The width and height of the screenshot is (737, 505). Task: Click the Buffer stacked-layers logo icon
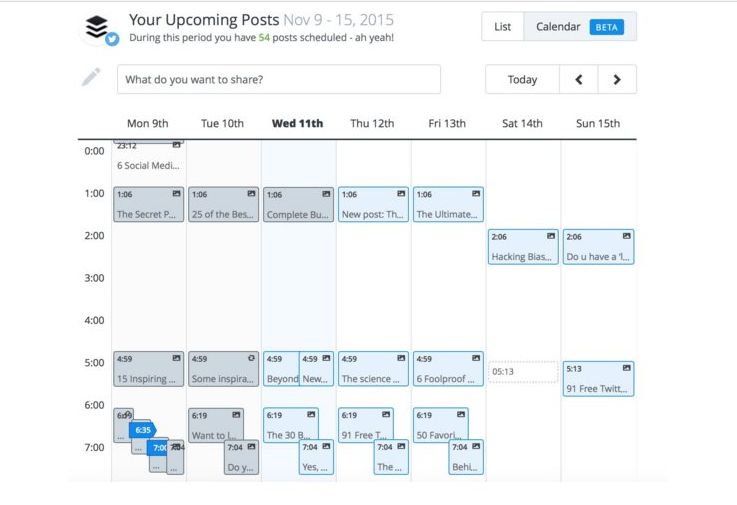tap(97, 27)
